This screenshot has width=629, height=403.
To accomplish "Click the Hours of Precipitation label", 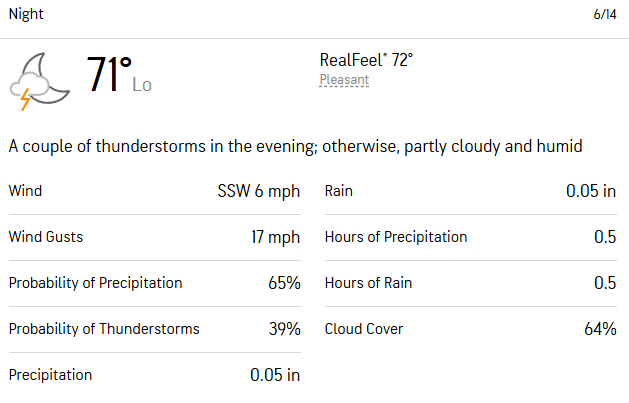I will [396, 237].
